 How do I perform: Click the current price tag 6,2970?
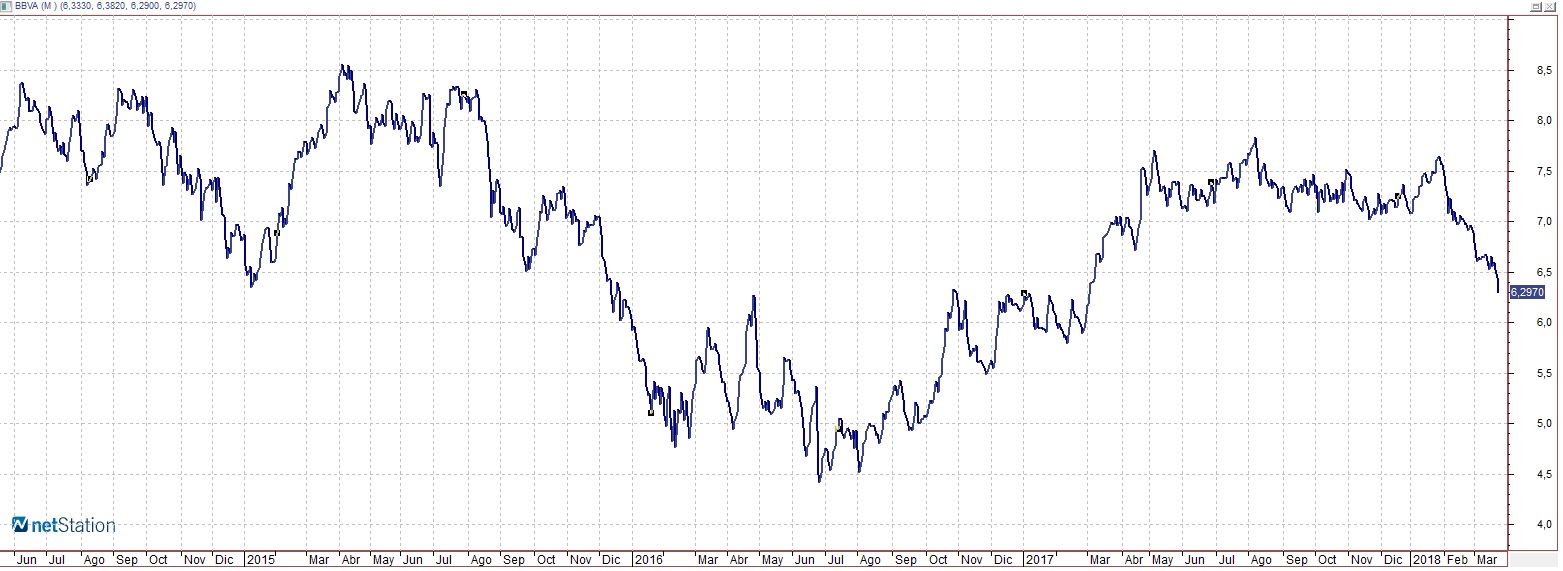(x=1527, y=292)
